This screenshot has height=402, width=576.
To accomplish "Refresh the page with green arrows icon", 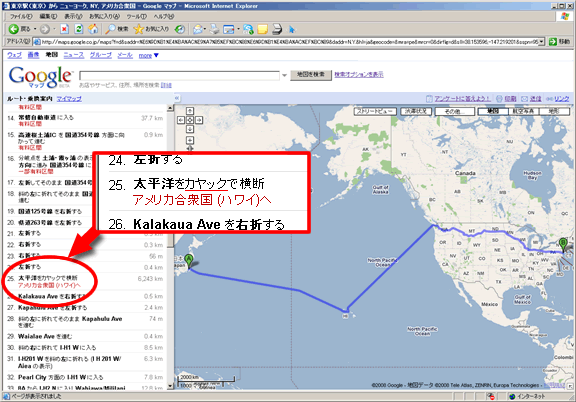I will [79, 29].
